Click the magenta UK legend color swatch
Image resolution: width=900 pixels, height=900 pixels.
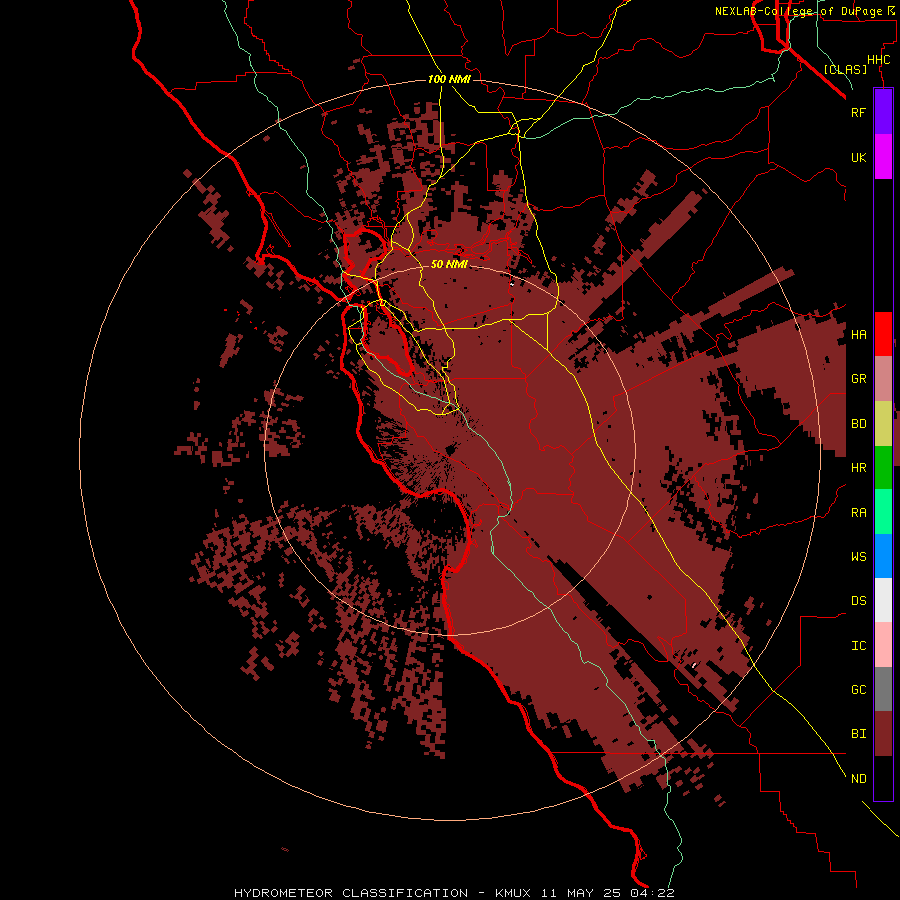pyautogui.click(x=883, y=157)
